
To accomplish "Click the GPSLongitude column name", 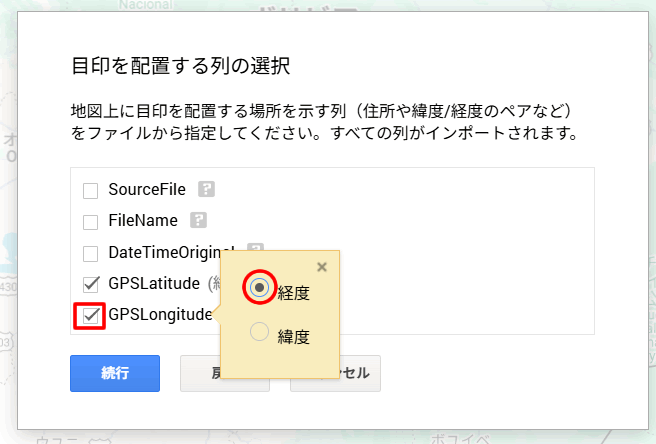I will (x=160, y=315).
